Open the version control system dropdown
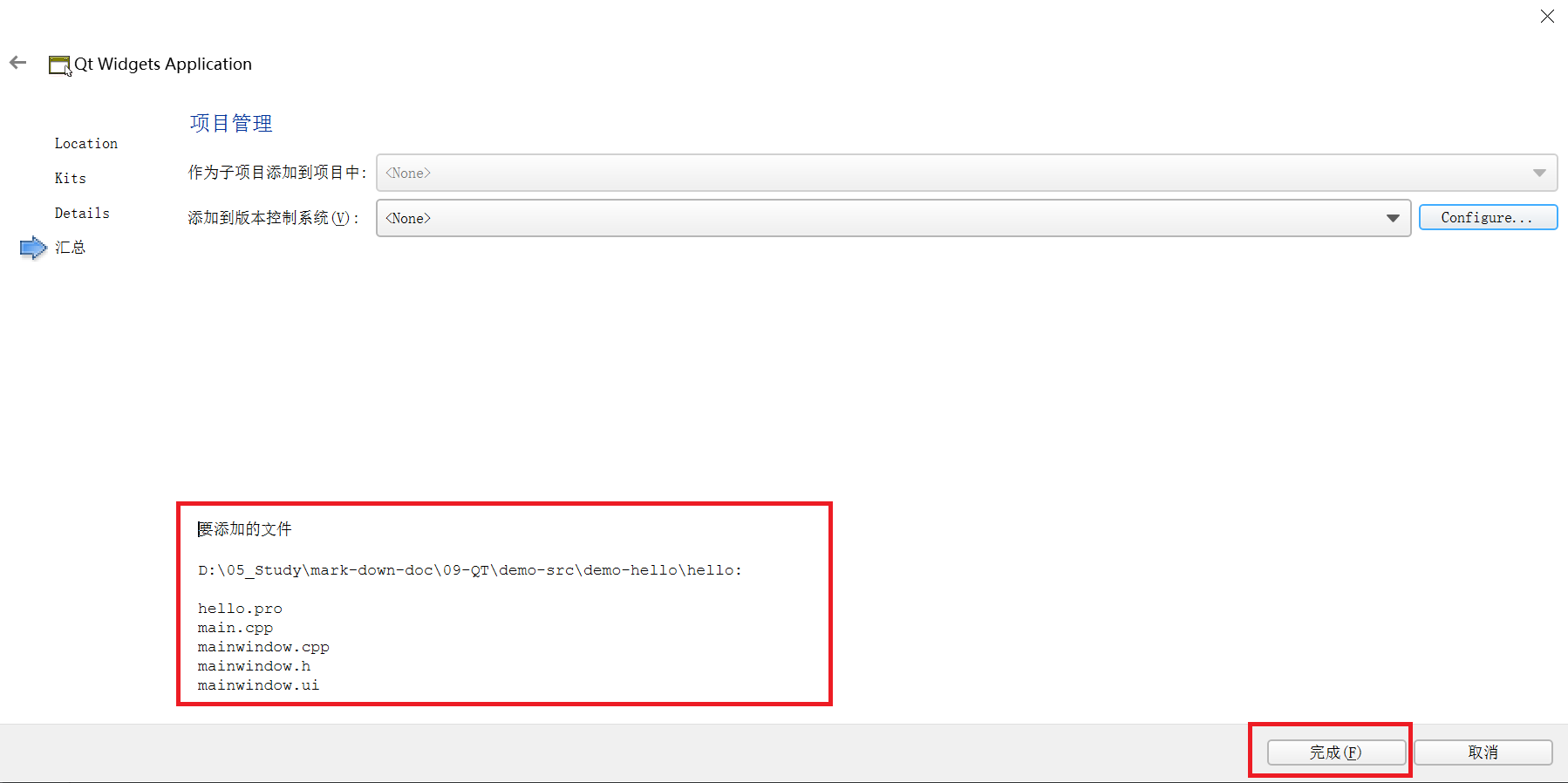The width and height of the screenshot is (1568, 783). coord(893,218)
